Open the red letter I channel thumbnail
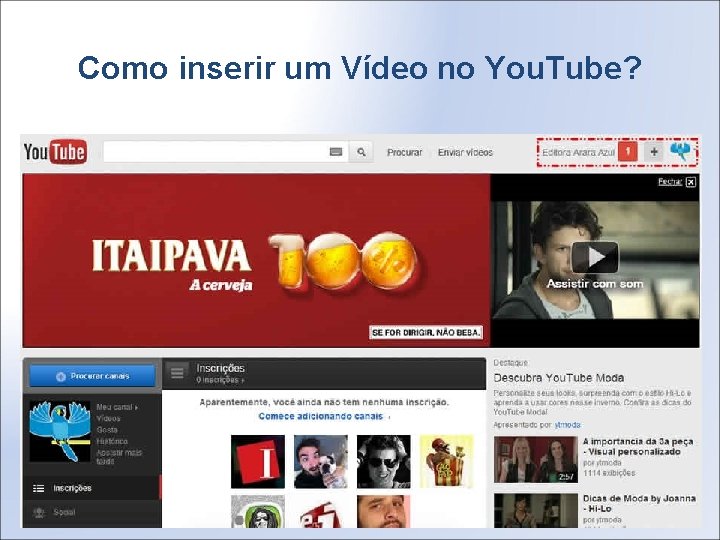This screenshot has width=720, height=540. click(258, 461)
